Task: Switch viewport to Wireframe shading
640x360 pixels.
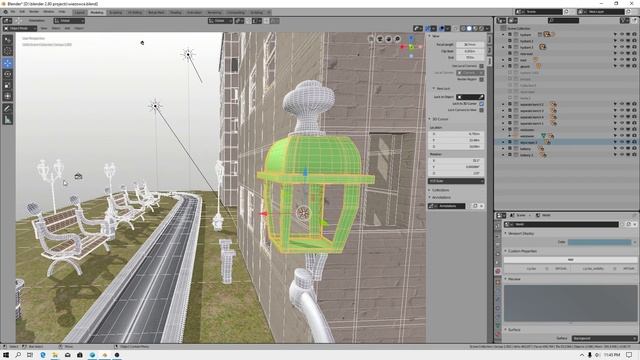Action: pyautogui.click(x=463, y=28)
